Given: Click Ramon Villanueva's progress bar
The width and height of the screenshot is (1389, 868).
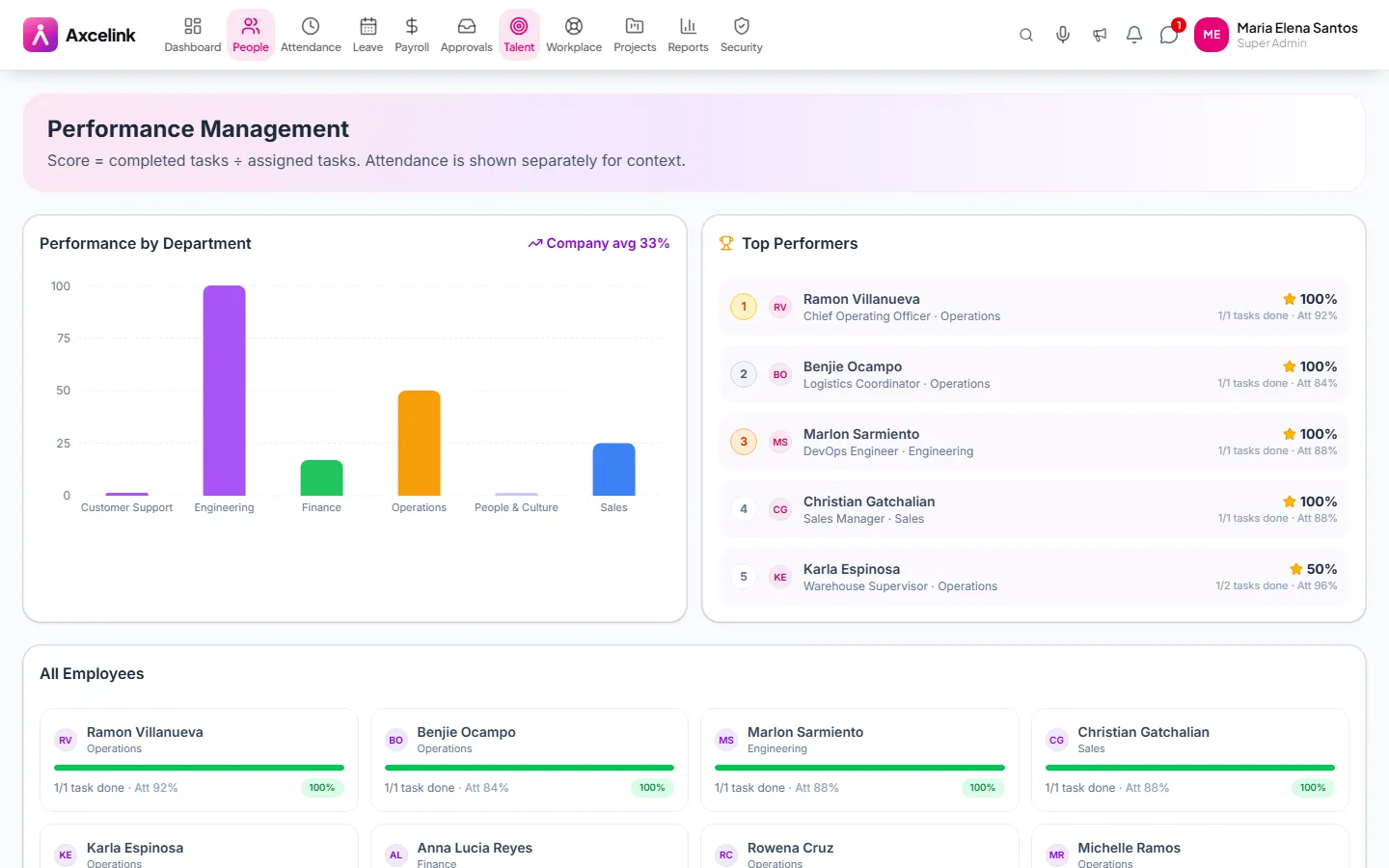Looking at the screenshot, I should click(x=199, y=768).
